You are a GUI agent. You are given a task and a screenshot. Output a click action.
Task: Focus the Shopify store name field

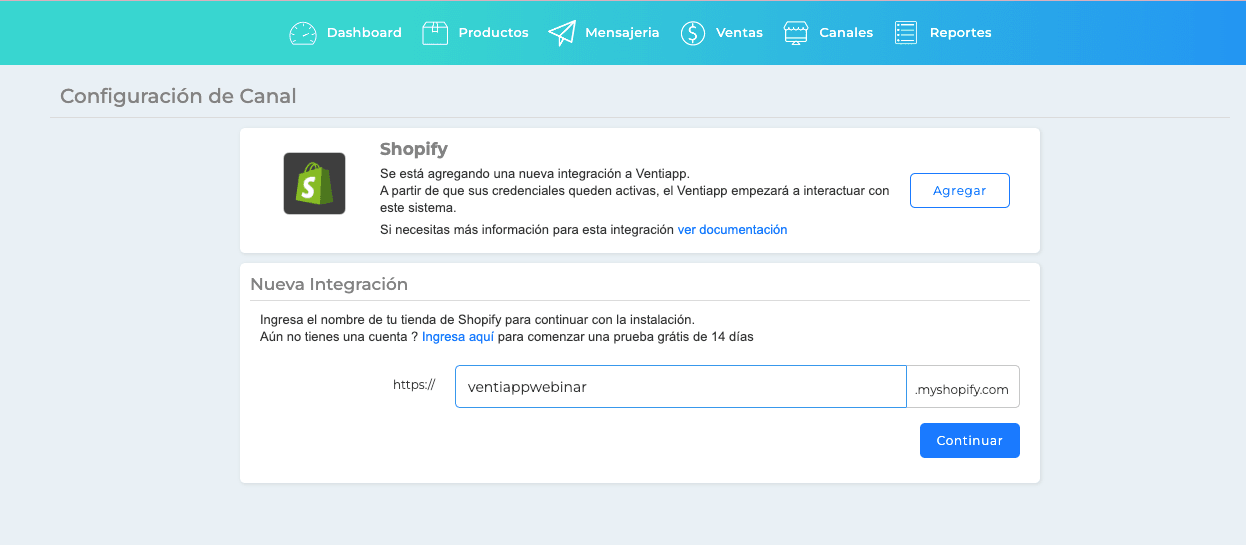(x=681, y=387)
